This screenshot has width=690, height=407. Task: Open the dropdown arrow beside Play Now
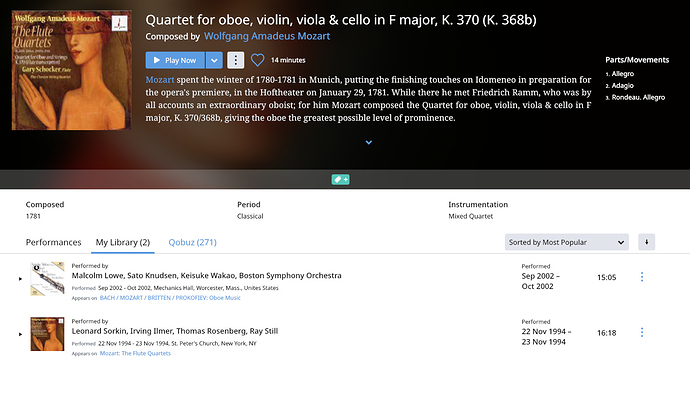(x=214, y=60)
